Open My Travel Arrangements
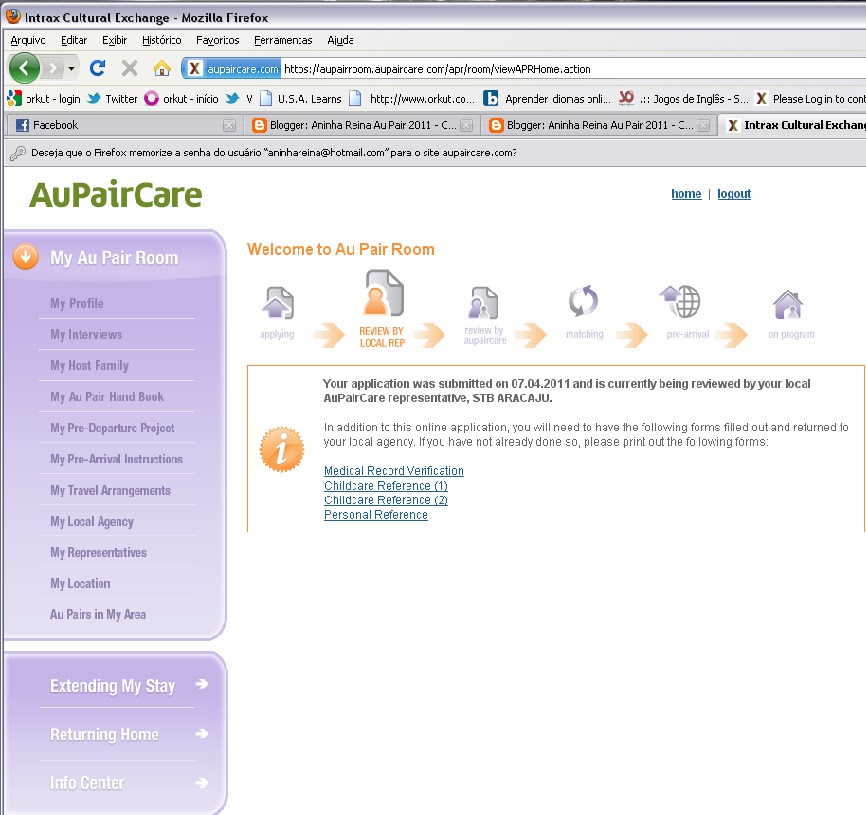The width and height of the screenshot is (866, 815). [110, 490]
